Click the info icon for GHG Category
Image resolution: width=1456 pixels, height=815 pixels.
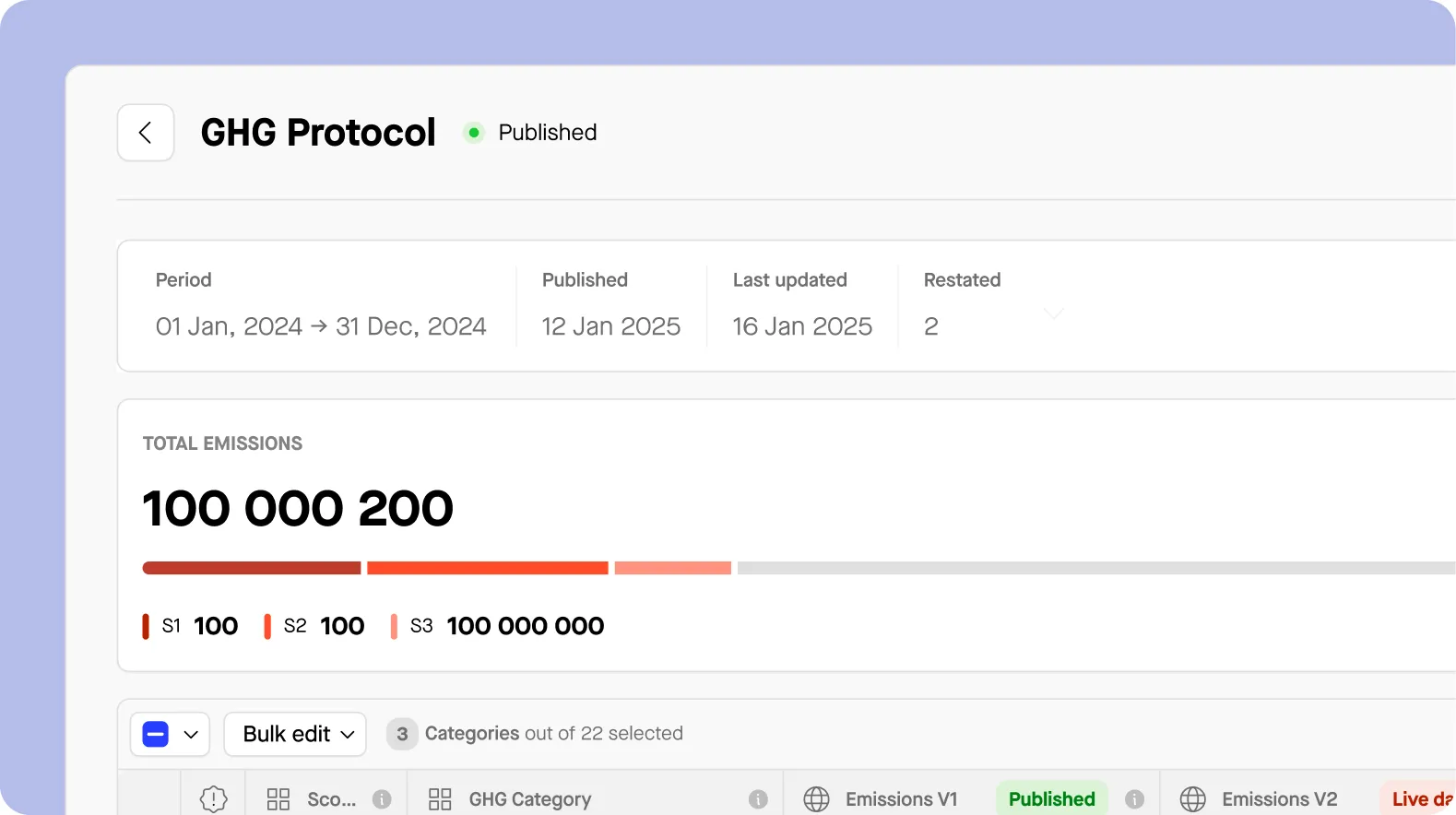click(x=758, y=799)
